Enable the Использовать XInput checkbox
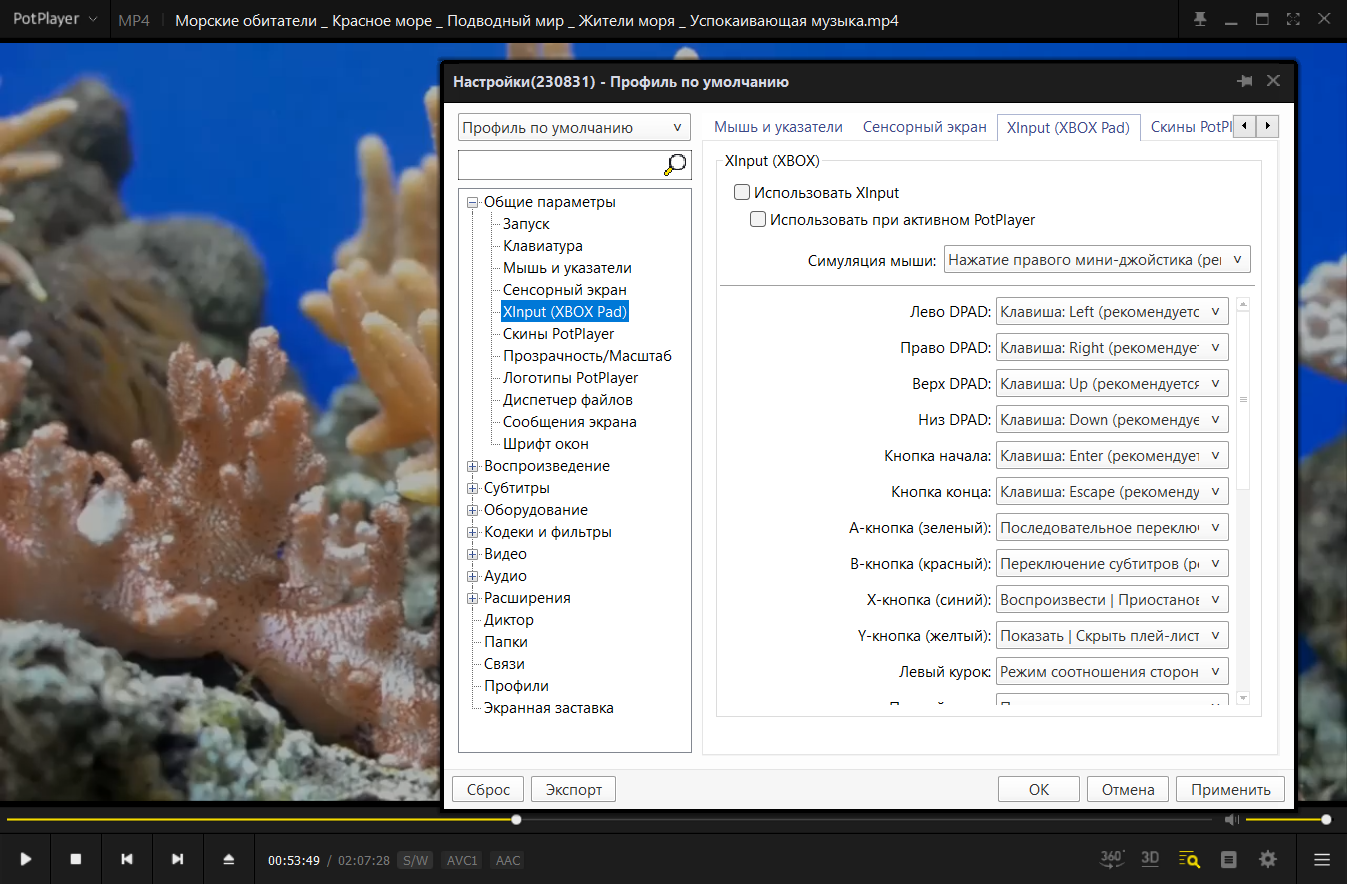 742,192
